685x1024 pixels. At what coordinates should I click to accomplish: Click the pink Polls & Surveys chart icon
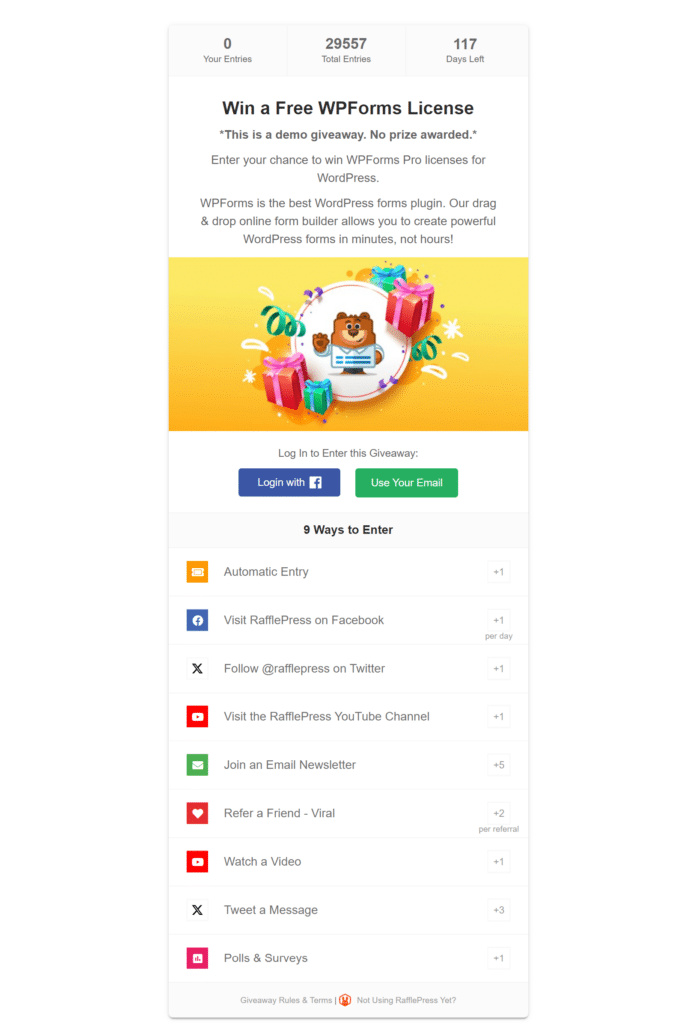(197, 959)
